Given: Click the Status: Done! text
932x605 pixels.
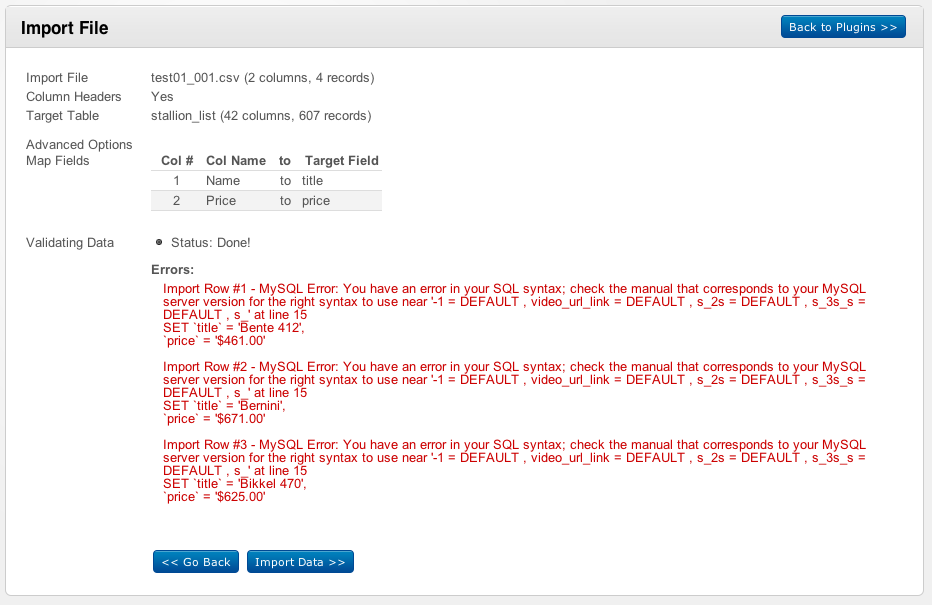Looking at the screenshot, I should 210,243.
